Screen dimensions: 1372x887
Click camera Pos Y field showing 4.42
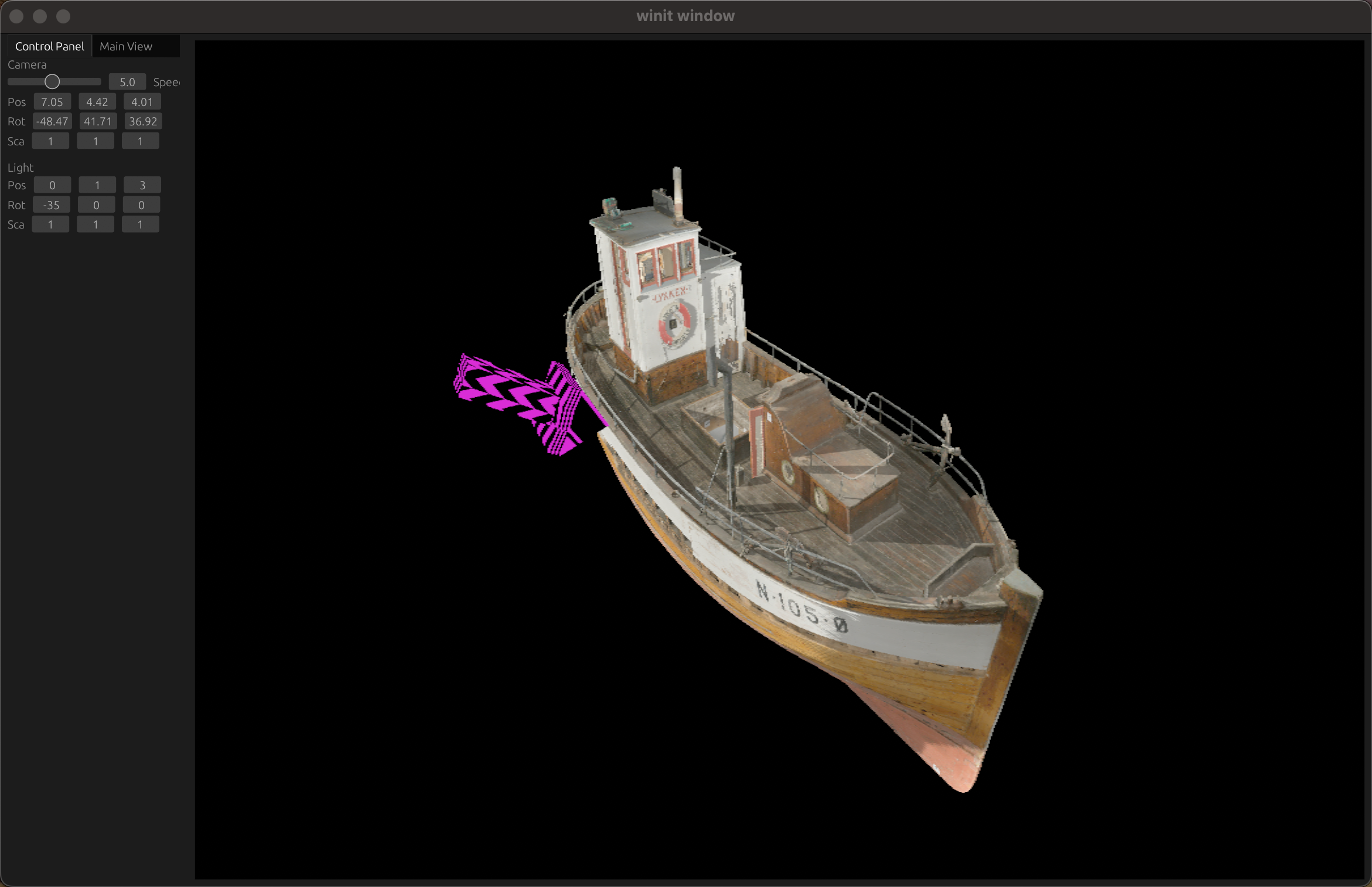(x=97, y=102)
